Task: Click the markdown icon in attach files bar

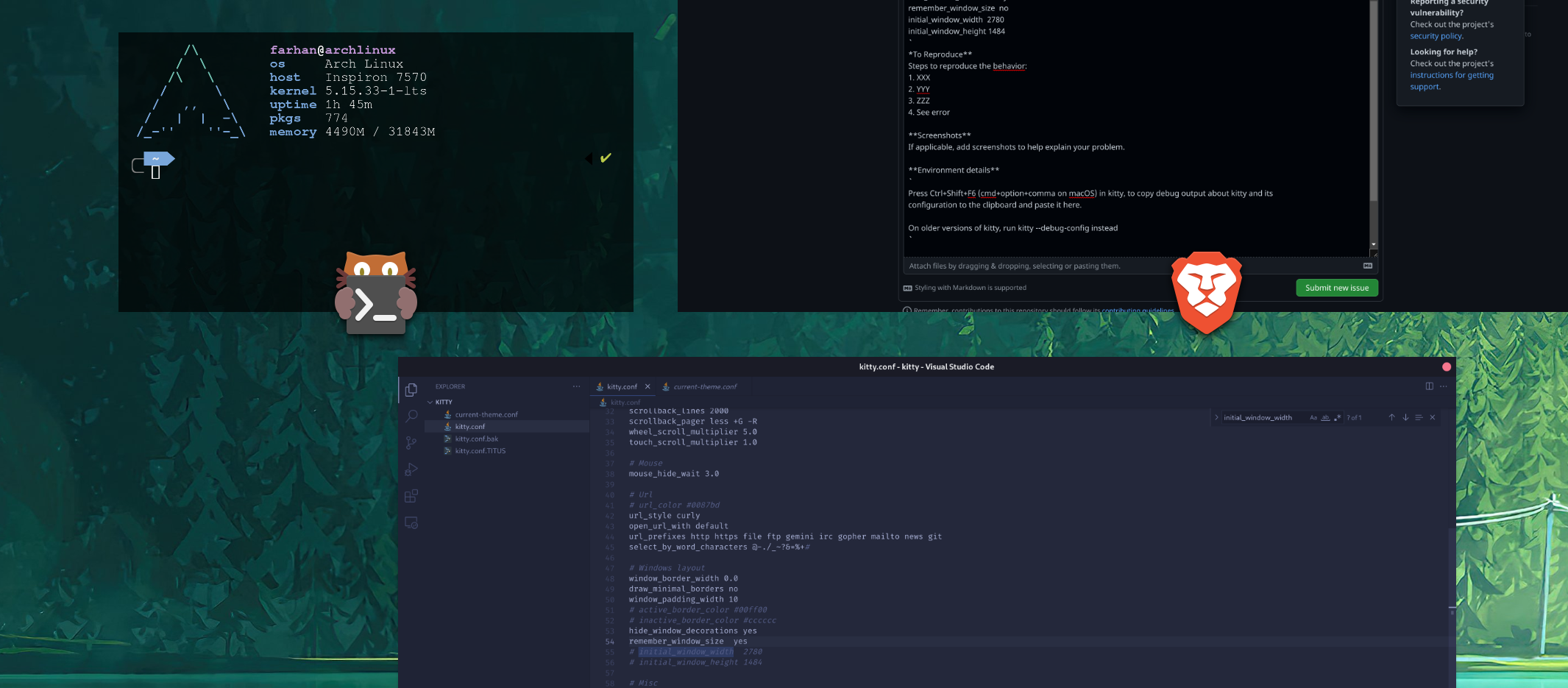Action: coord(1368,266)
